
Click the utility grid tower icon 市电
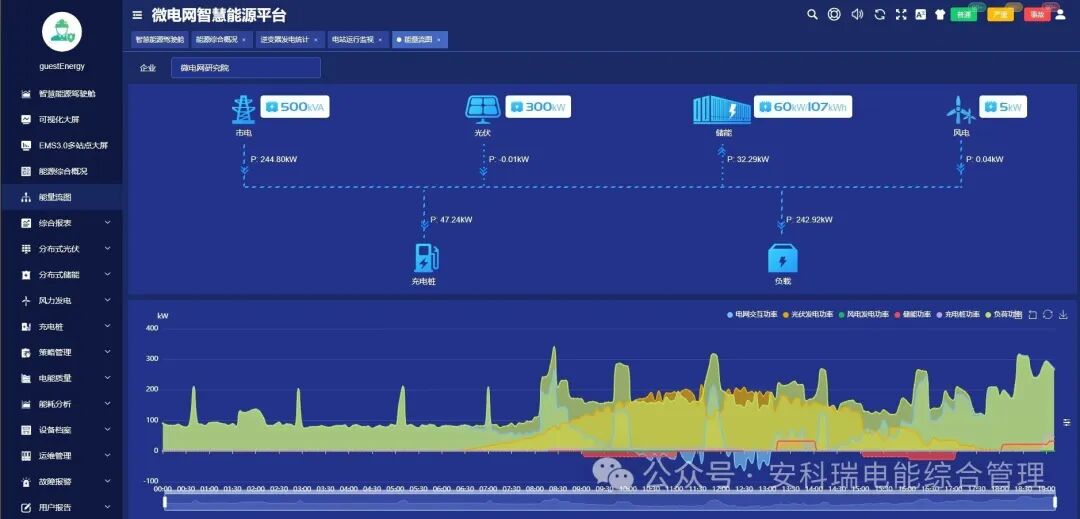(243, 109)
